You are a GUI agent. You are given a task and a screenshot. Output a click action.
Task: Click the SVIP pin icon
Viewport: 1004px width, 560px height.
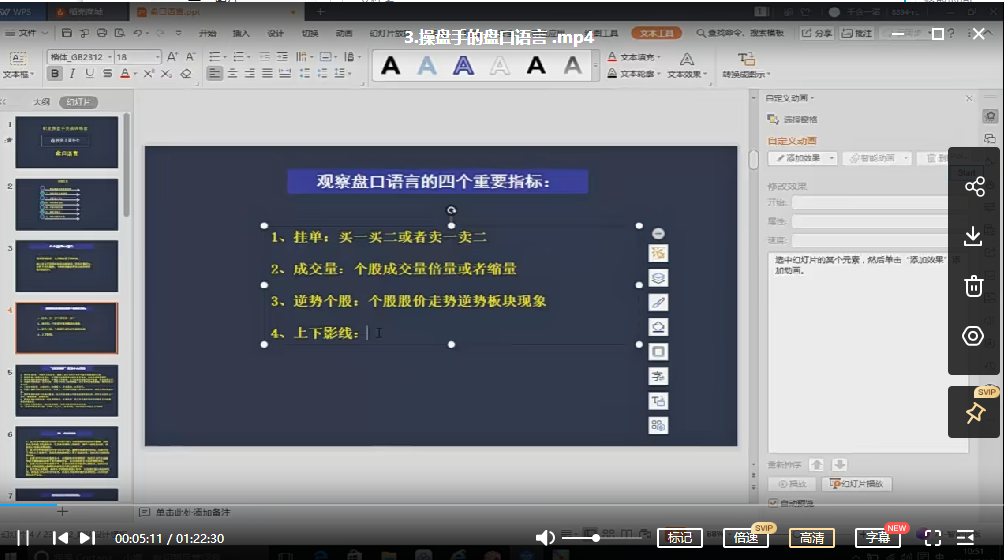point(975,413)
